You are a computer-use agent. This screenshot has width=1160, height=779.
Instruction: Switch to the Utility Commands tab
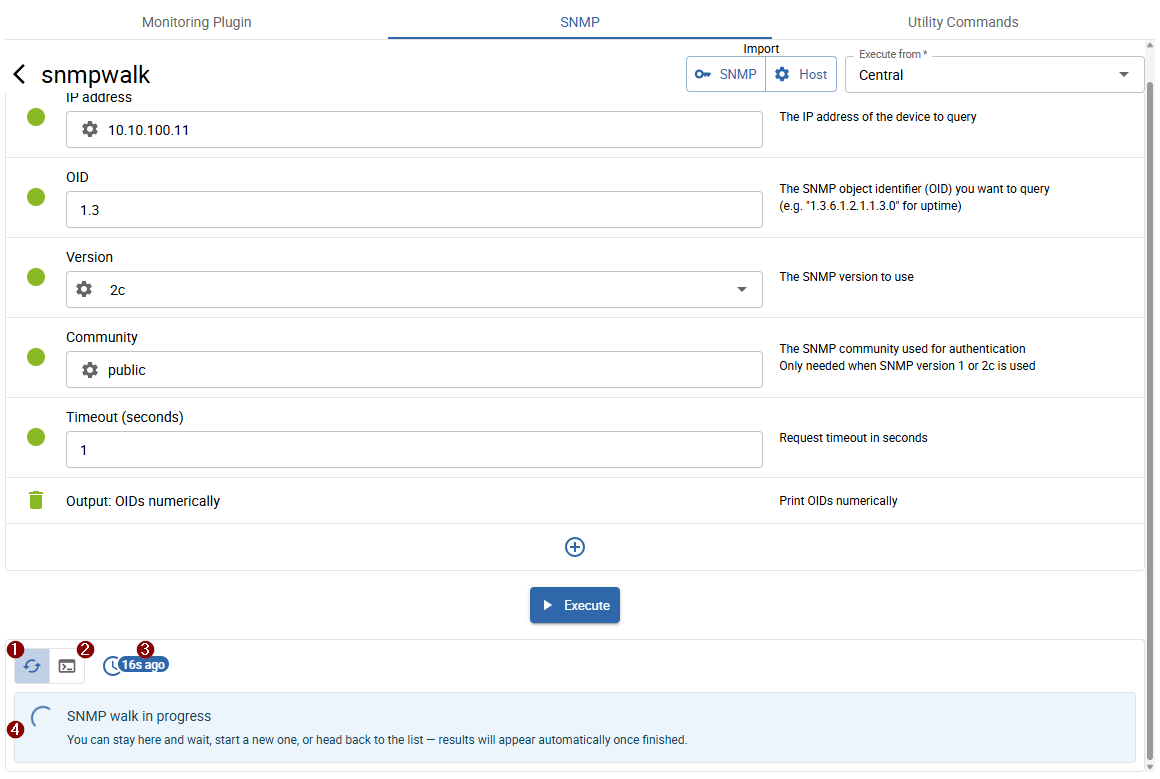[x=962, y=22]
